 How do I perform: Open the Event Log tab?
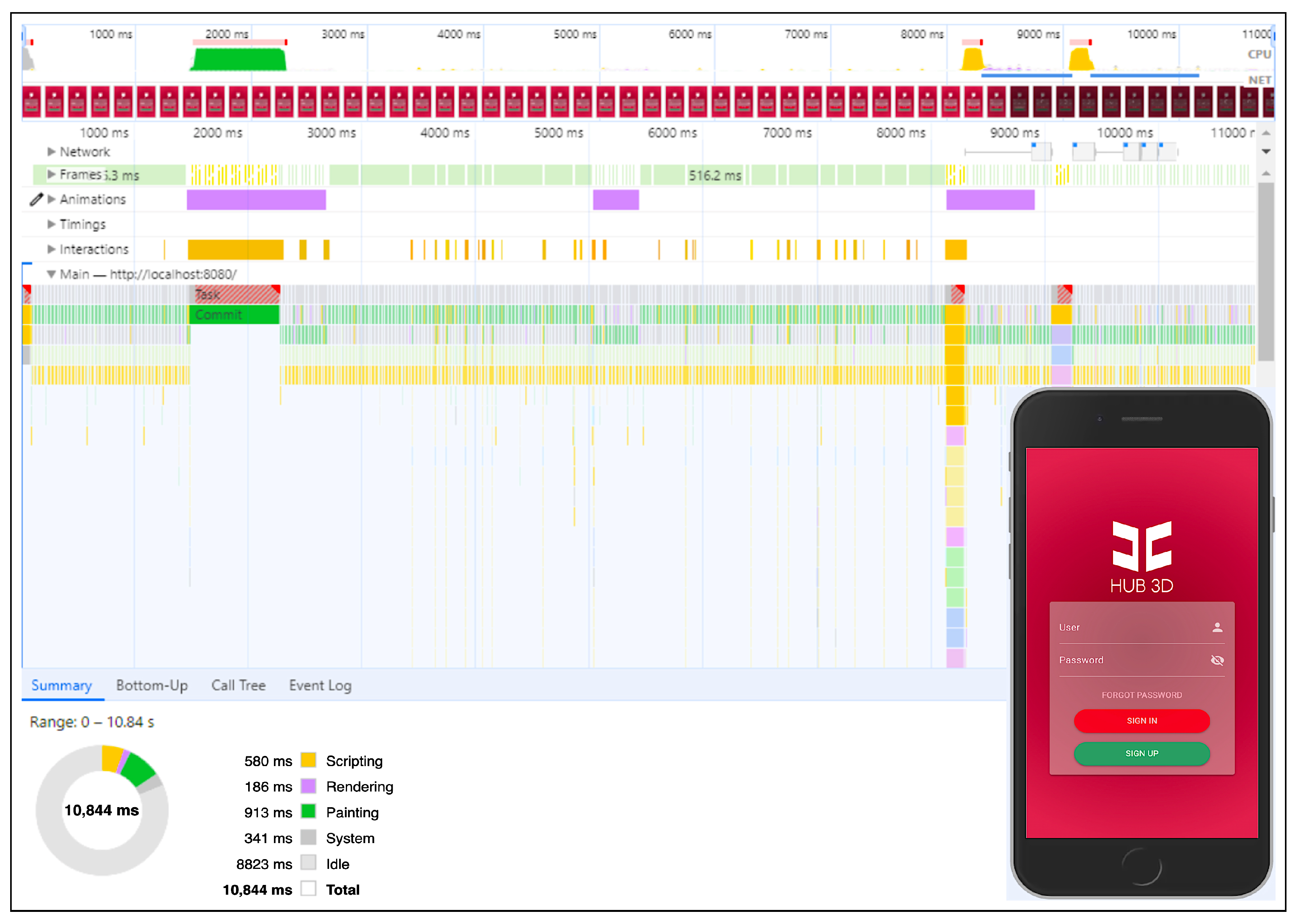(x=320, y=686)
